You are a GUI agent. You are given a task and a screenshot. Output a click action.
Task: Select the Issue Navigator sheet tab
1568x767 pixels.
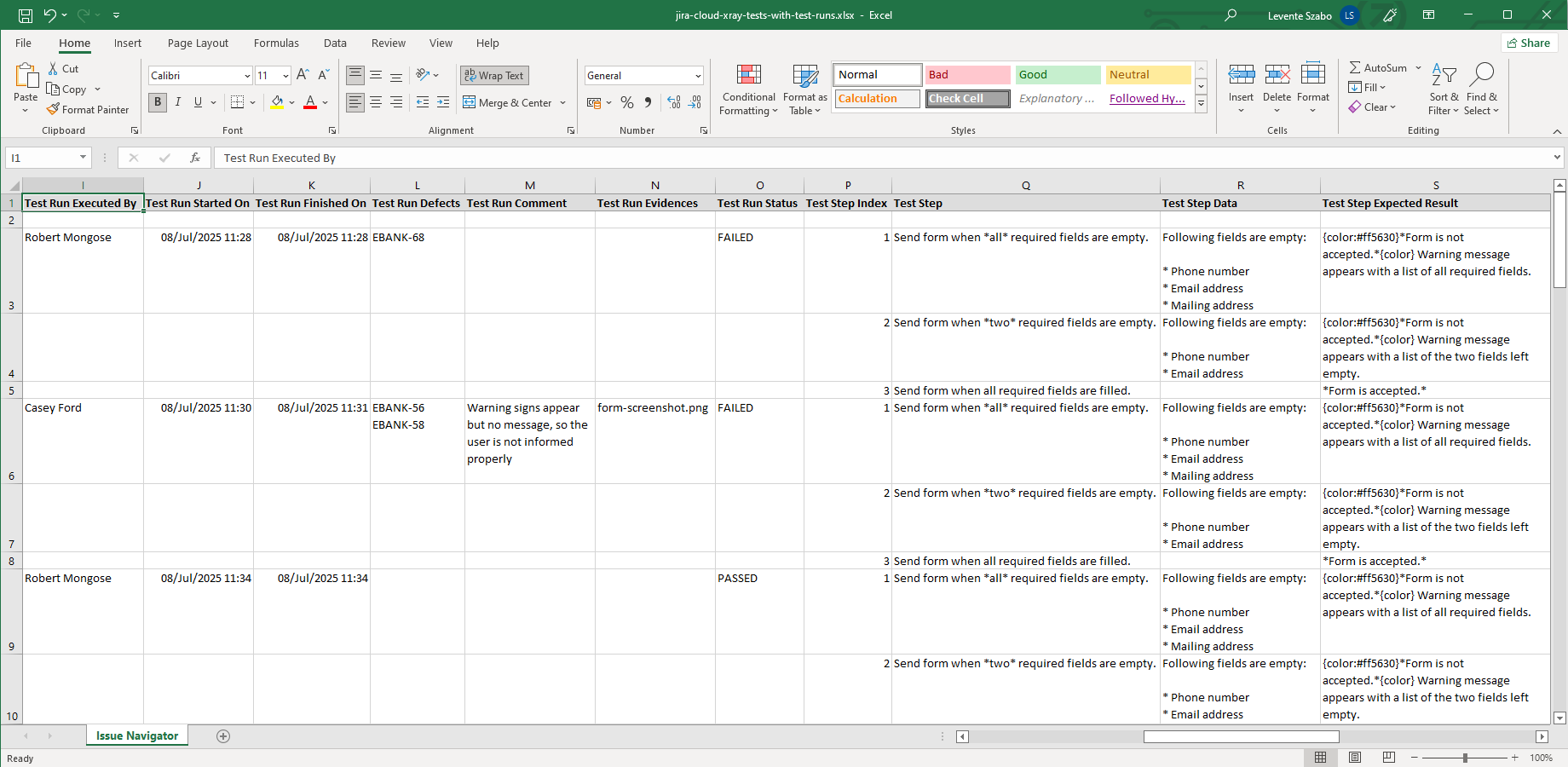click(137, 736)
